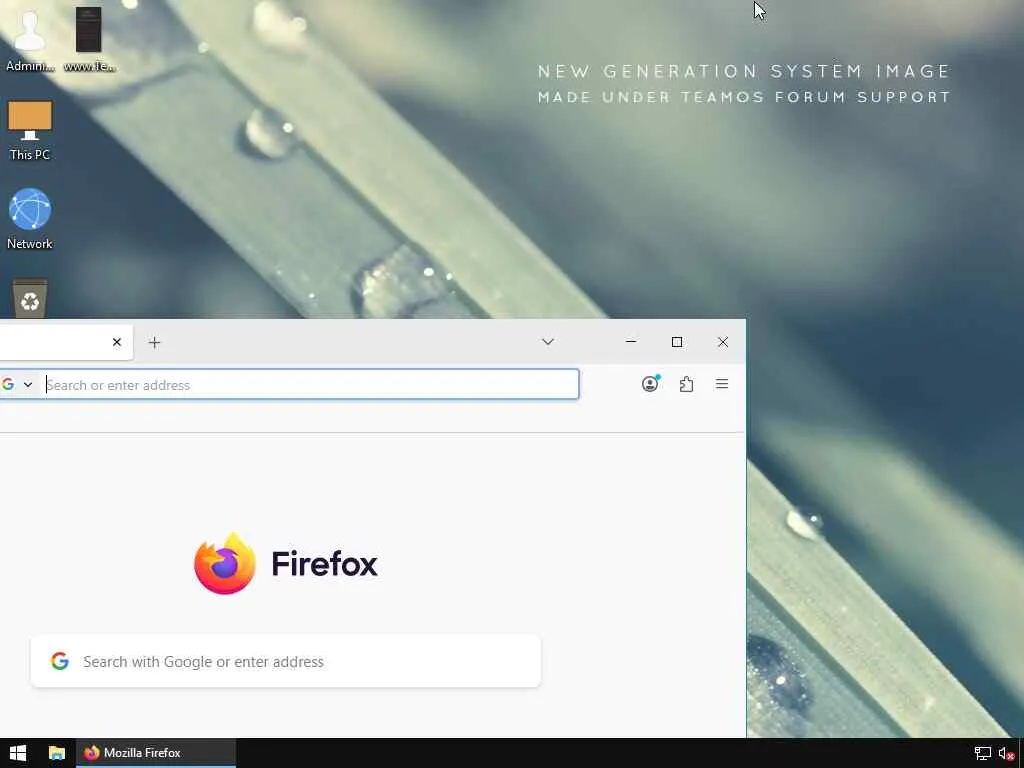Screen dimensions: 1024x768
Task: Select the www desktop shortcut icon
Action: pos(89,39)
